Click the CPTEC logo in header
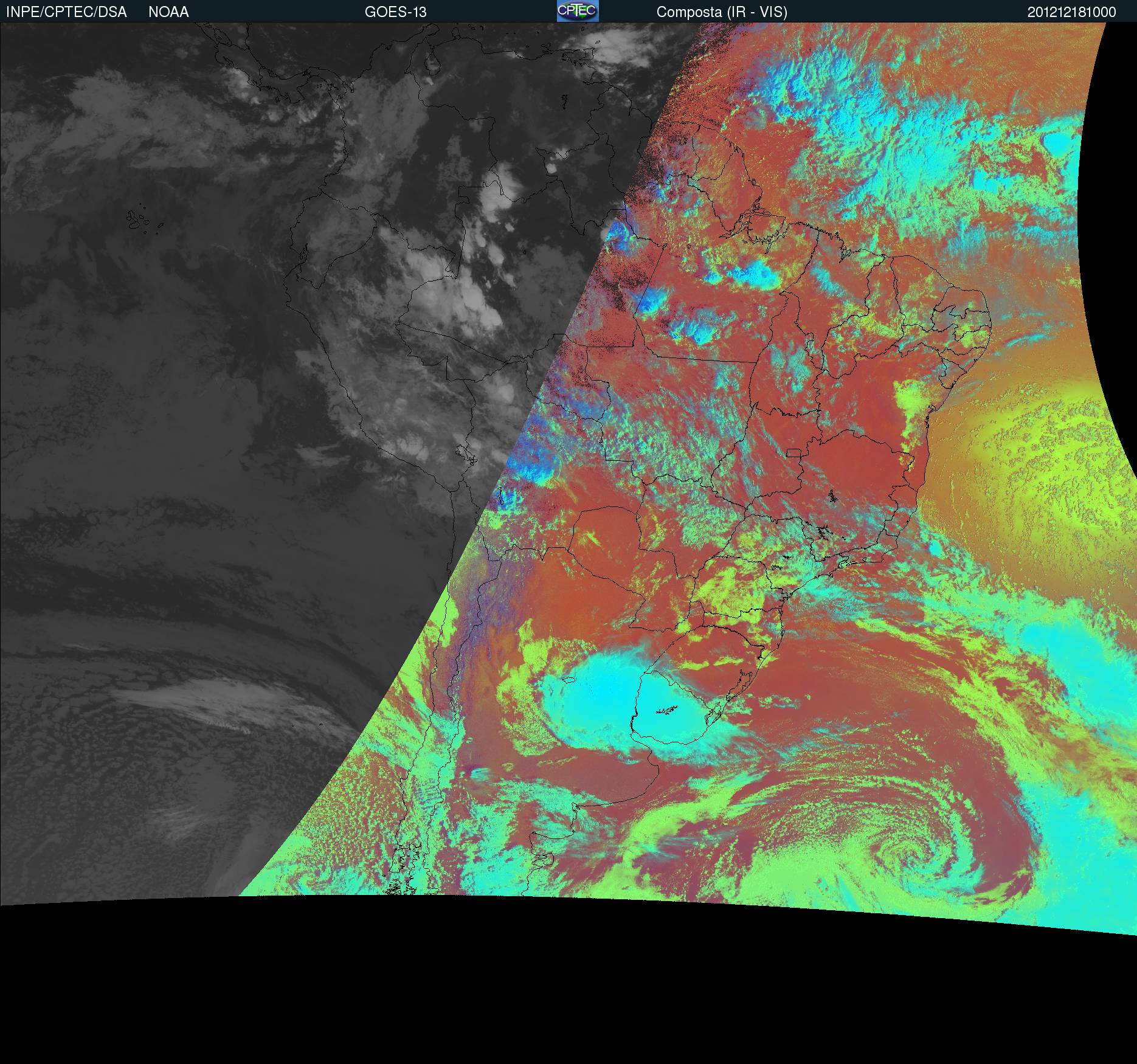The width and height of the screenshot is (1137, 1064). tap(578, 11)
